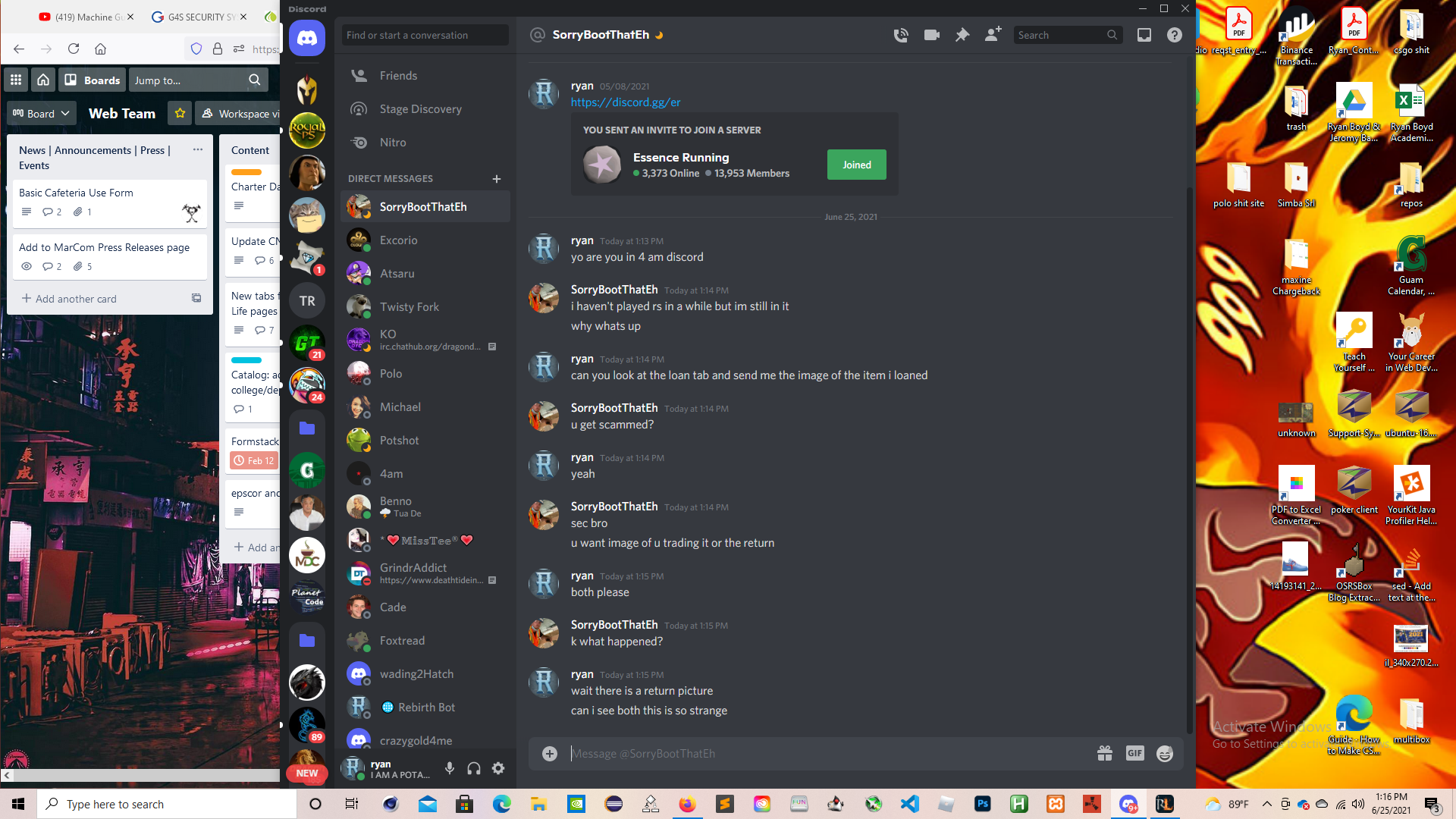The image size is (1456, 819).
Task: Open Stage Discovery in left sidebar
Action: click(420, 108)
